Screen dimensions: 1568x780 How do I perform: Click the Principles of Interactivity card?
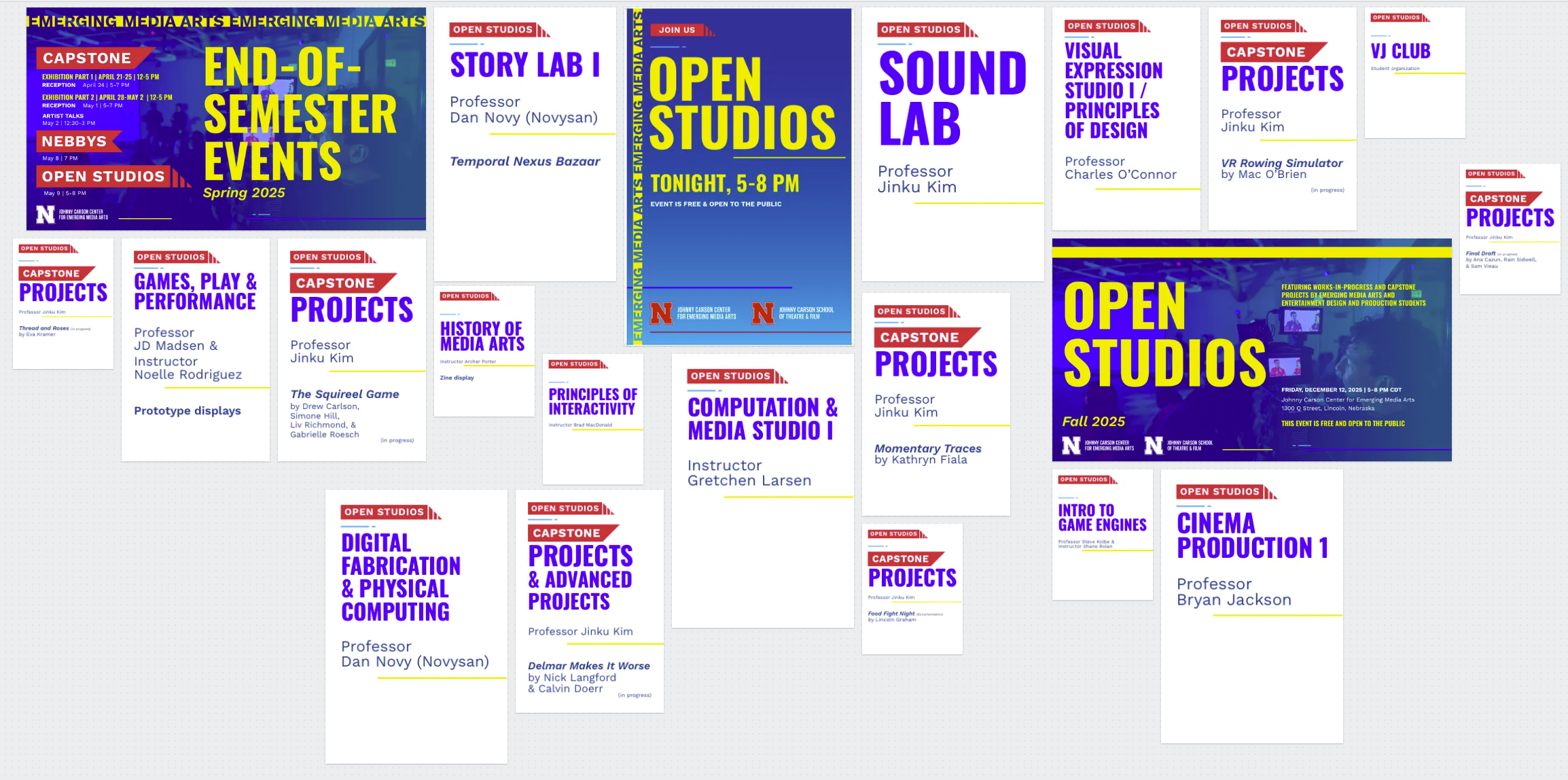(592, 419)
